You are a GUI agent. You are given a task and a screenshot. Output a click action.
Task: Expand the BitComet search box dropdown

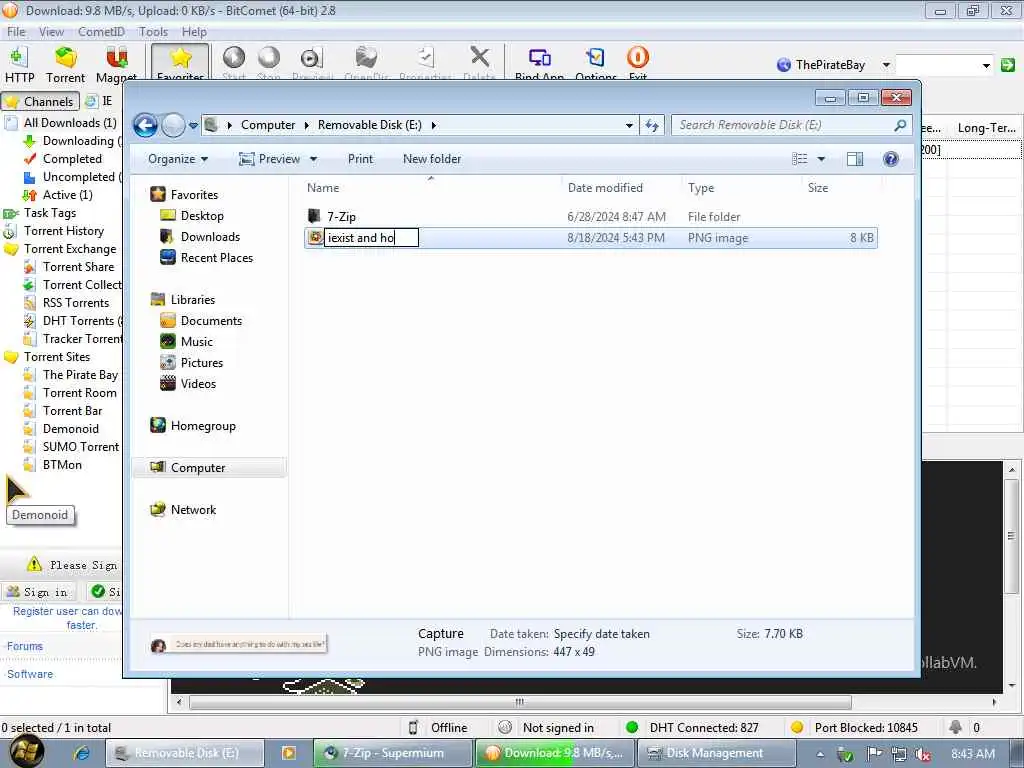coord(986,65)
